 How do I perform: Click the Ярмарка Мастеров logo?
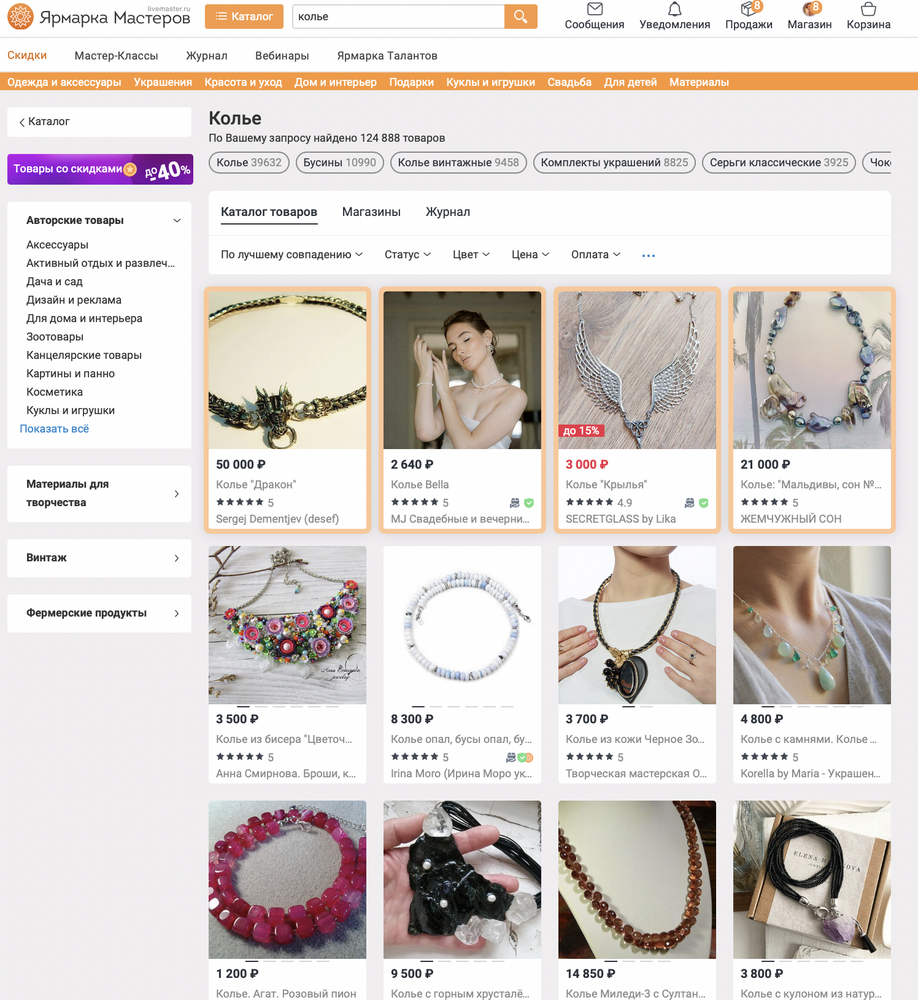point(99,17)
